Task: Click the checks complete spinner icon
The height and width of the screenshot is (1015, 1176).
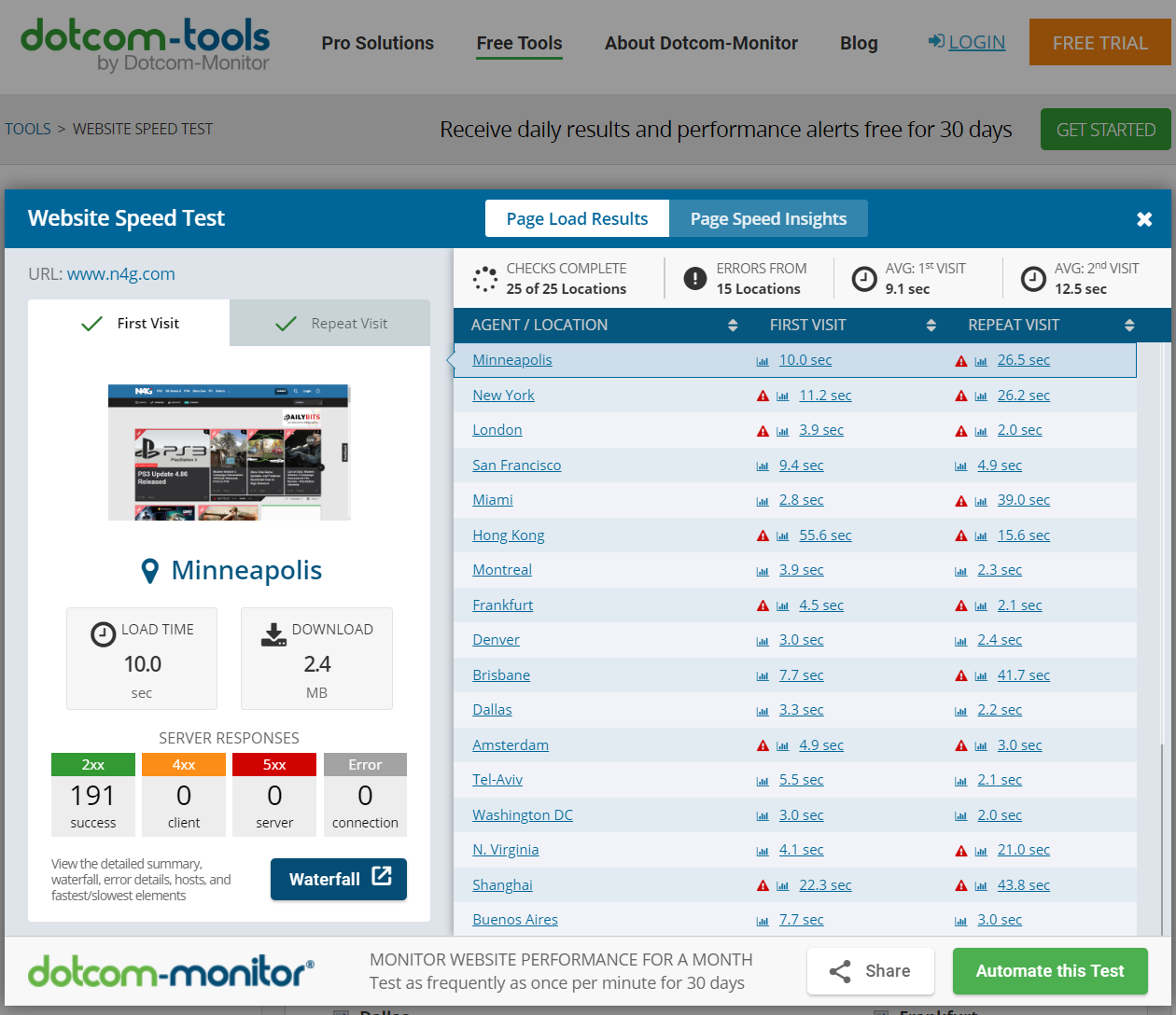Action: (485, 278)
